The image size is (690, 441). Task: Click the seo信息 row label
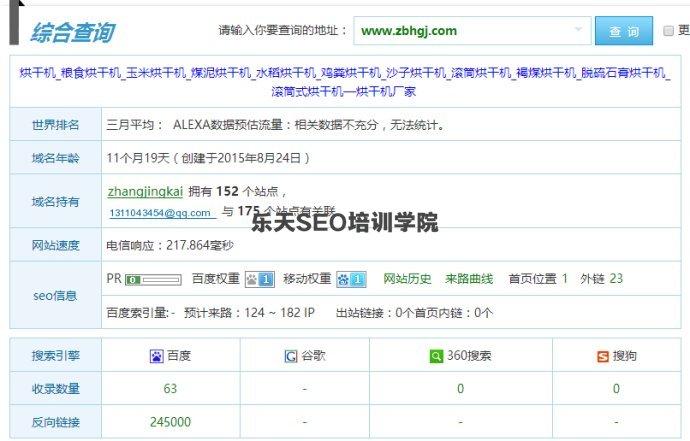pos(55,296)
